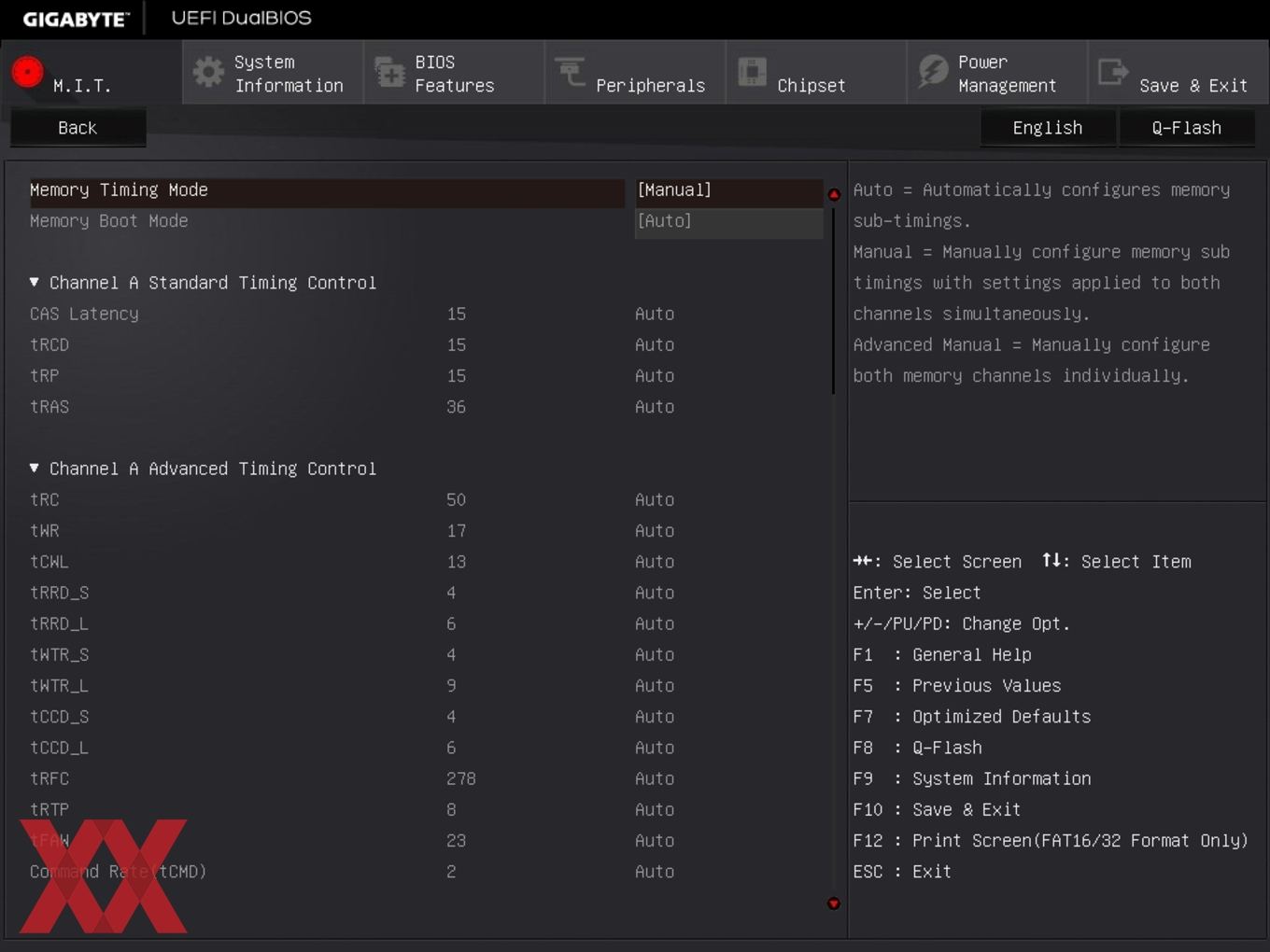
Task: Go to Power Management tab
Action: tap(997, 72)
